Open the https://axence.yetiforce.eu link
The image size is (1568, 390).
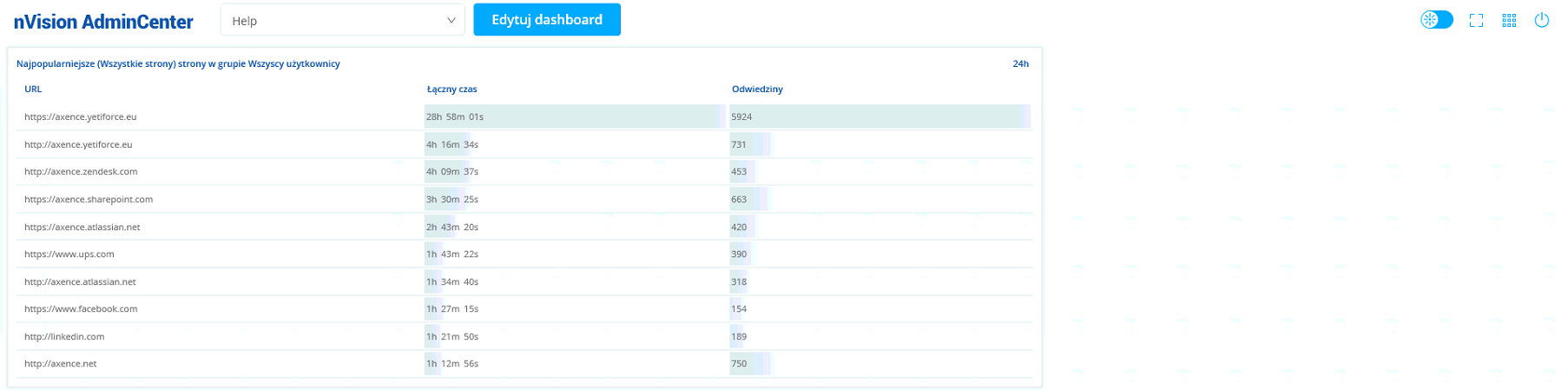(x=81, y=117)
